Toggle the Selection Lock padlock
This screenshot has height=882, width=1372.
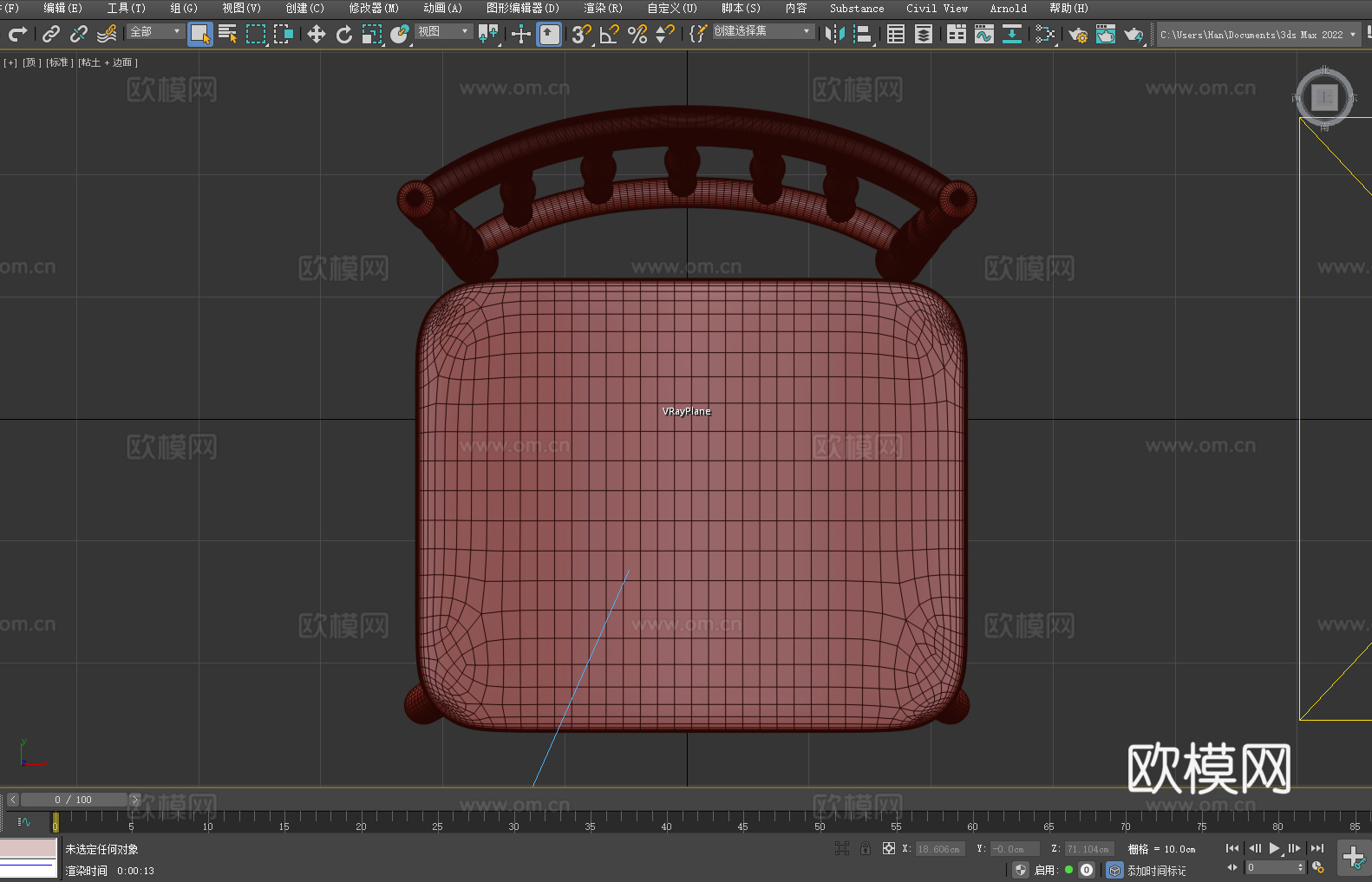click(x=866, y=849)
